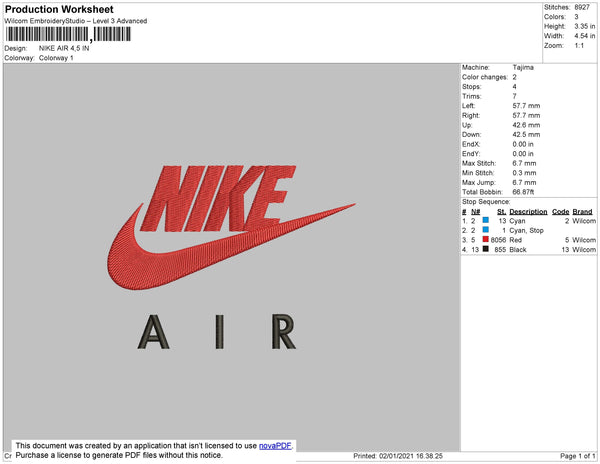Click the Colors value 3
The width and height of the screenshot is (600, 464).
coord(576,17)
